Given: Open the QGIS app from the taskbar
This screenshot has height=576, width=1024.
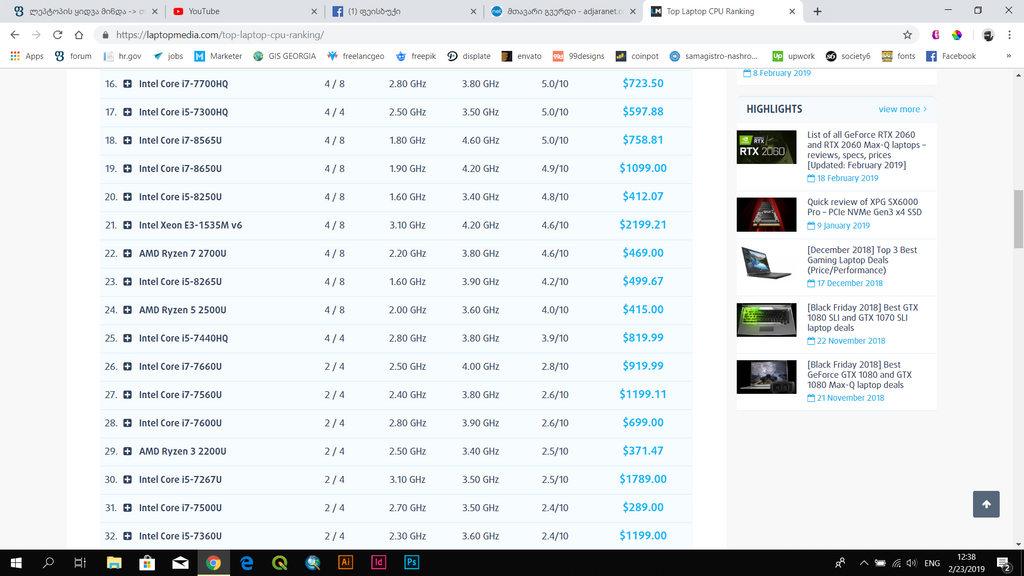Looking at the screenshot, I should (280, 562).
